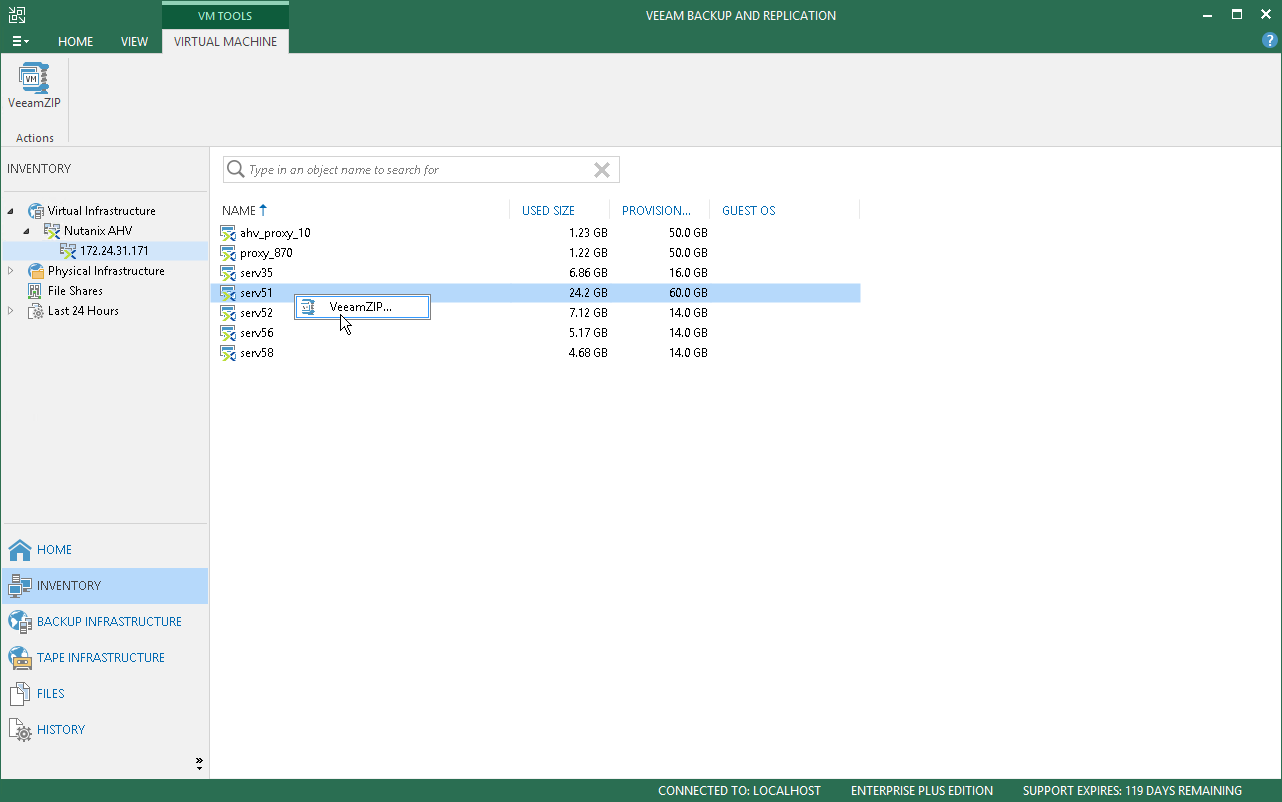The width and height of the screenshot is (1282, 802).
Task: Switch to the View ribbon tab
Action: pyautogui.click(x=134, y=42)
